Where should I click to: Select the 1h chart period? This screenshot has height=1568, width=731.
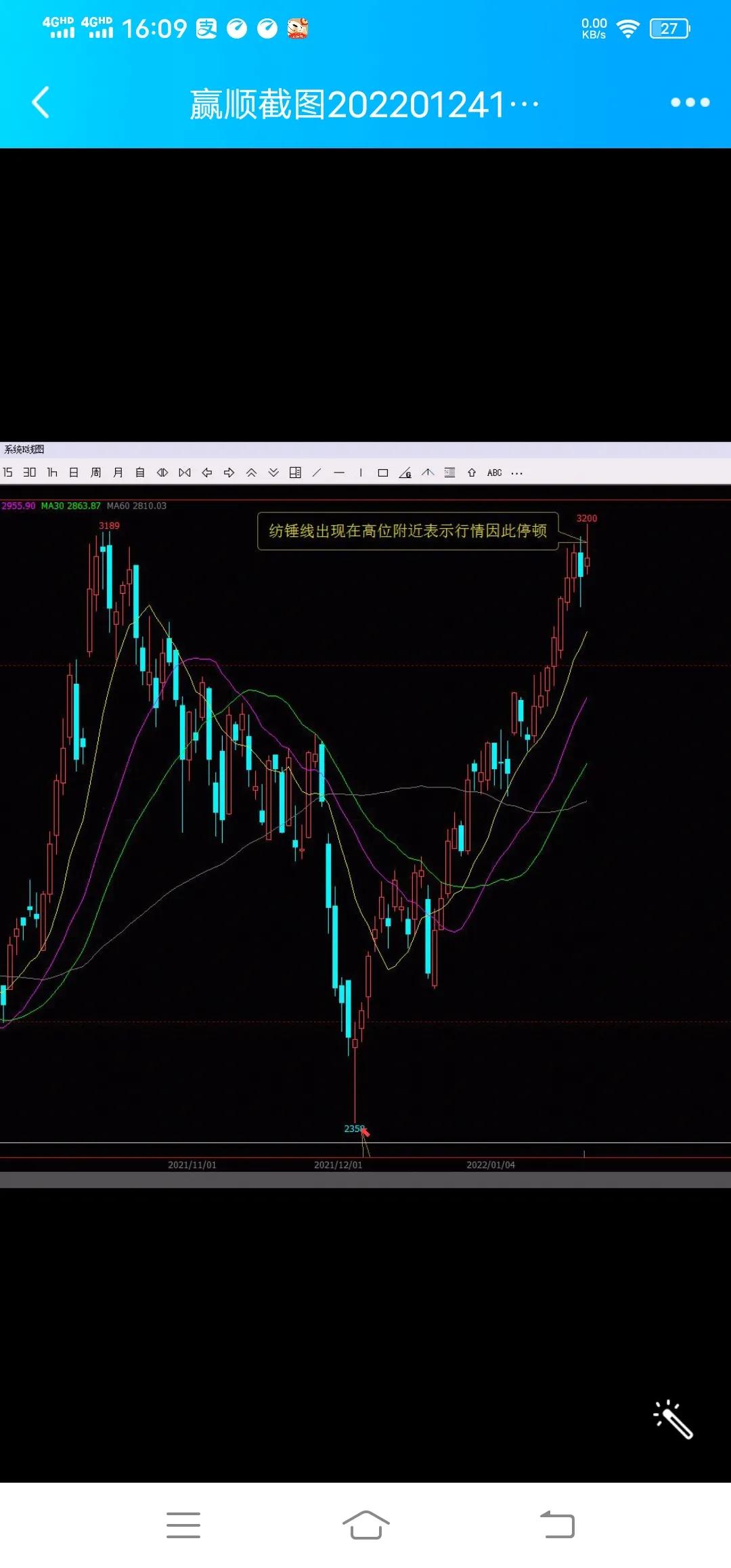(51, 473)
